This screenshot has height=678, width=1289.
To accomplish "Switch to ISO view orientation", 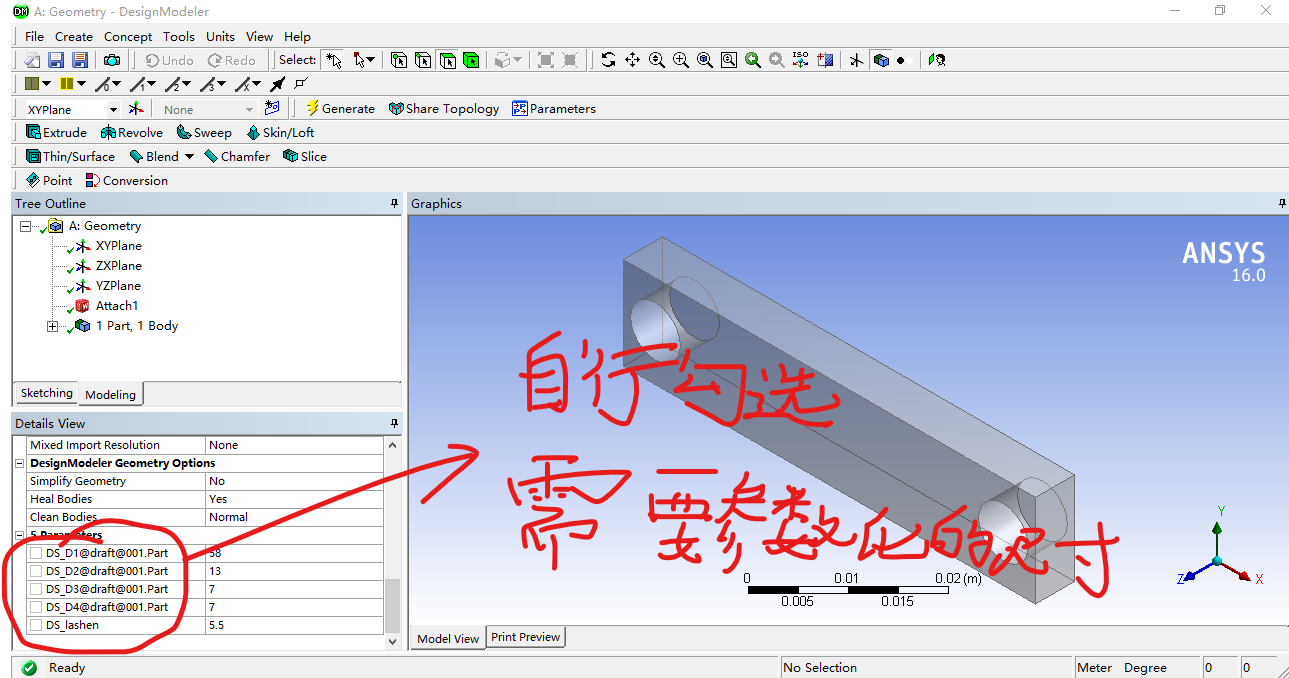I will coord(800,60).
